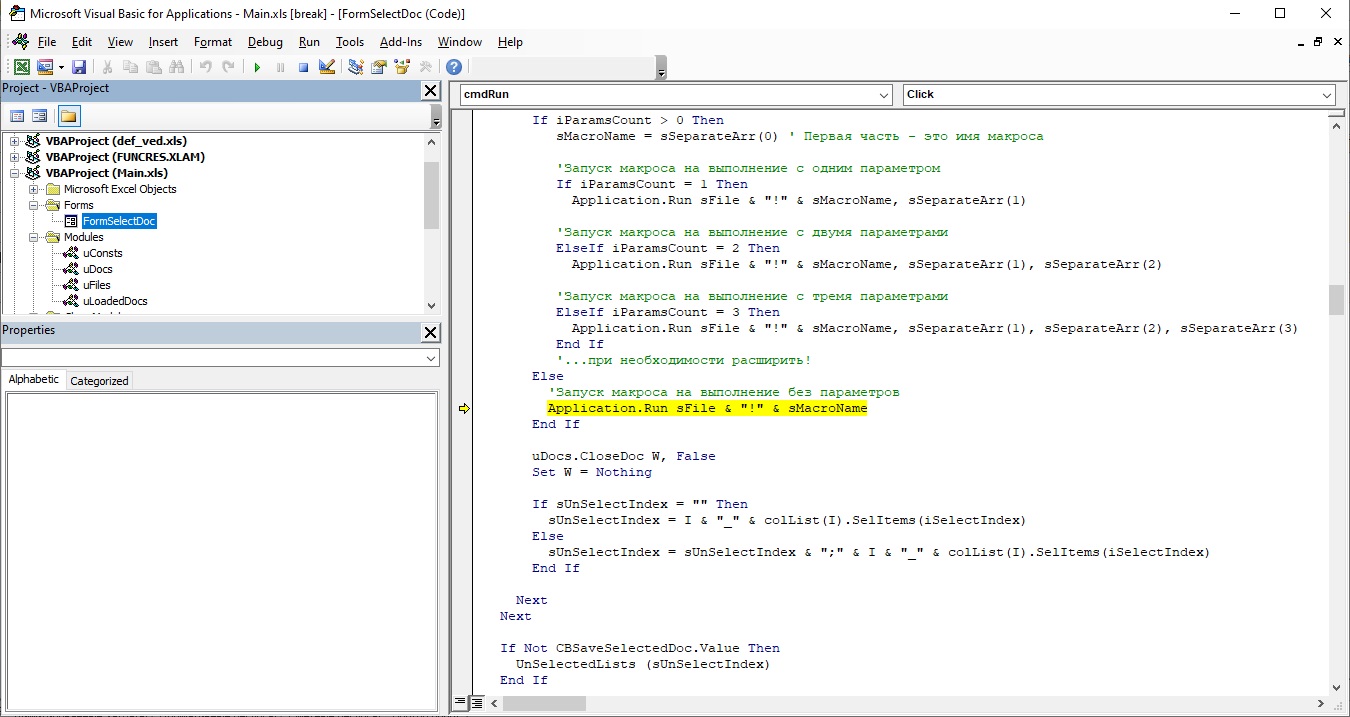Collapse the Forms folder node
Viewport: 1350px width, 717px height.
click(x=34, y=205)
